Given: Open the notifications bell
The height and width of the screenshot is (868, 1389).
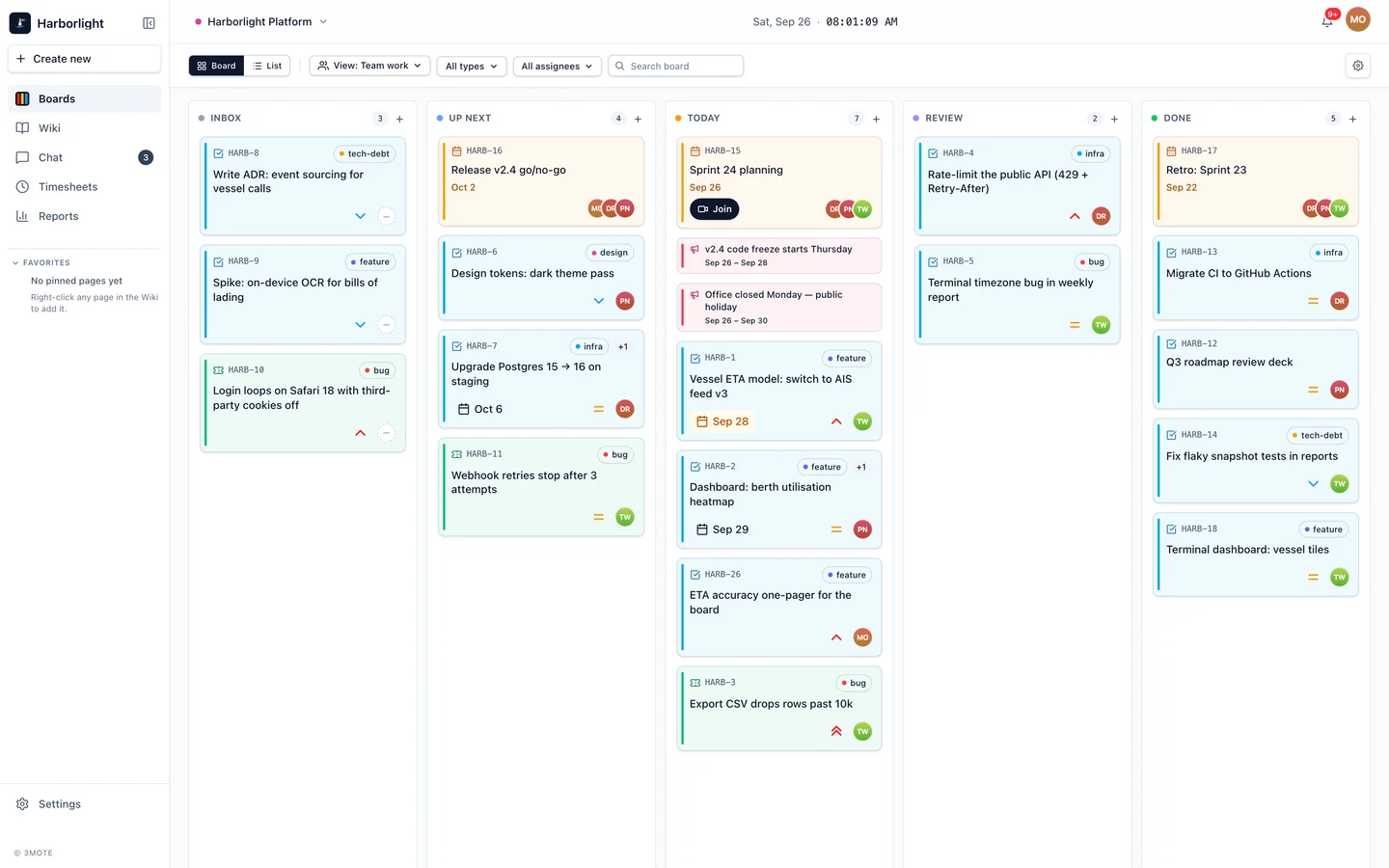Looking at the screenshot, I should 1327,21.
